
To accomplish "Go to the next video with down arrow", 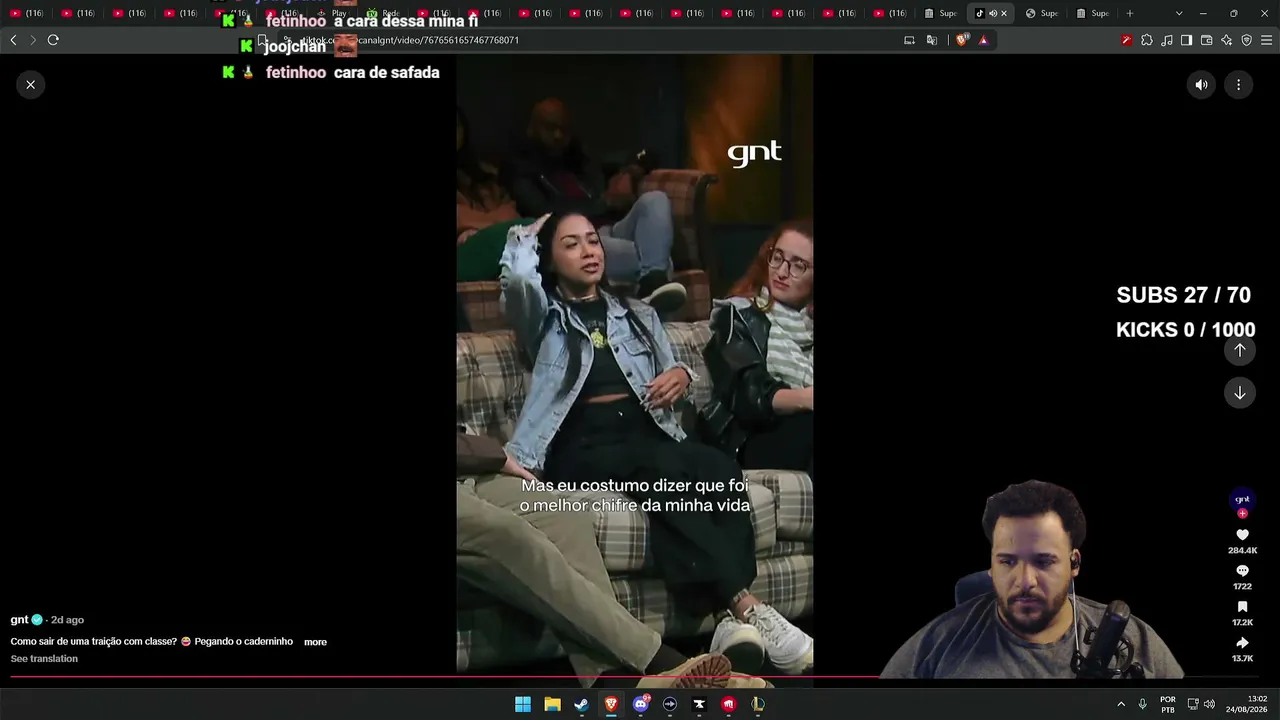I will click(x=1239, y=393).
